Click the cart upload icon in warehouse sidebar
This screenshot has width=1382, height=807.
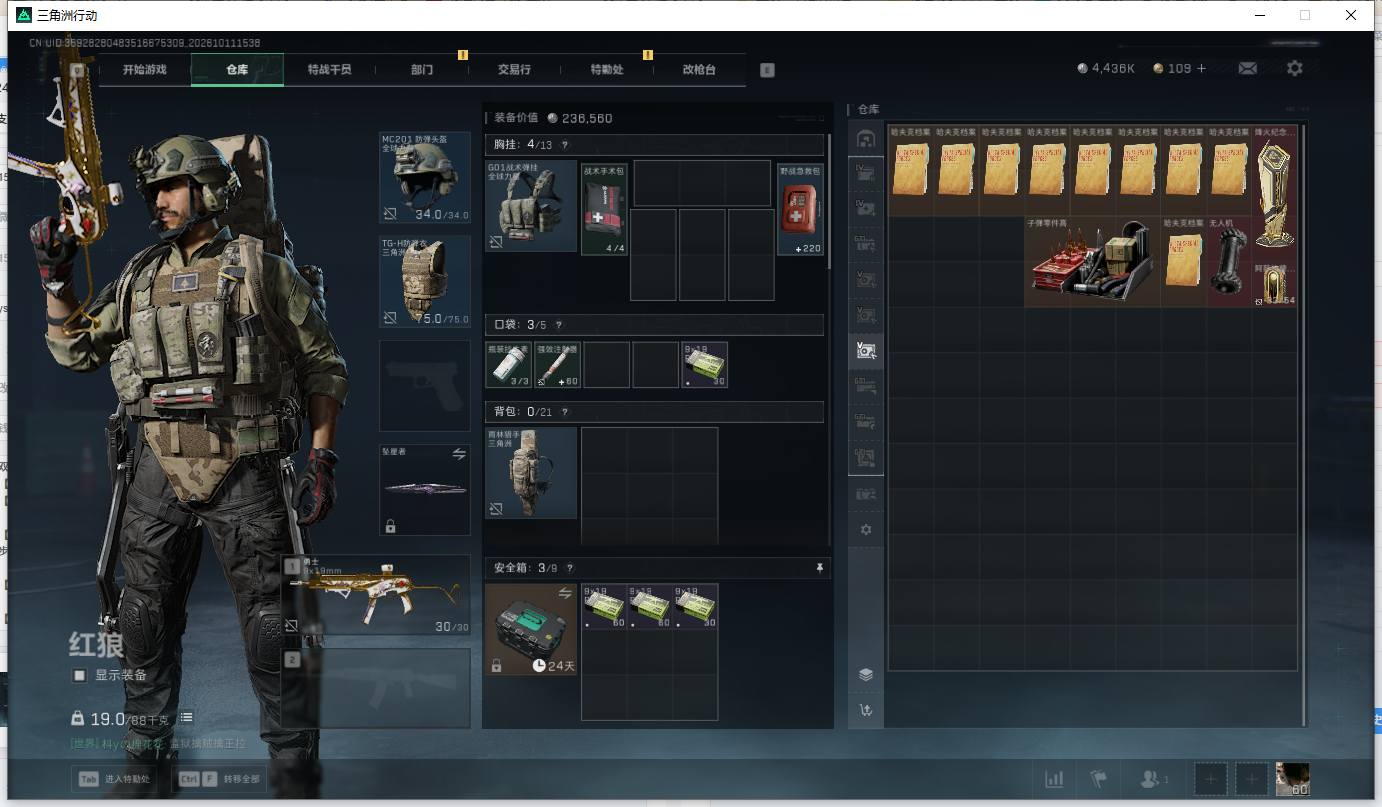click(866, 710)
